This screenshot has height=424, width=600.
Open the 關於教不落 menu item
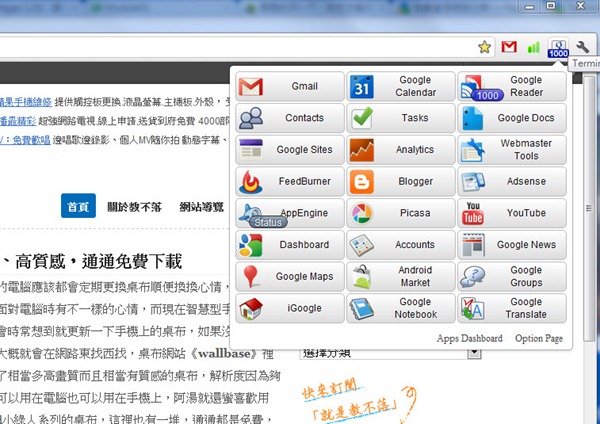pos(134,207)
